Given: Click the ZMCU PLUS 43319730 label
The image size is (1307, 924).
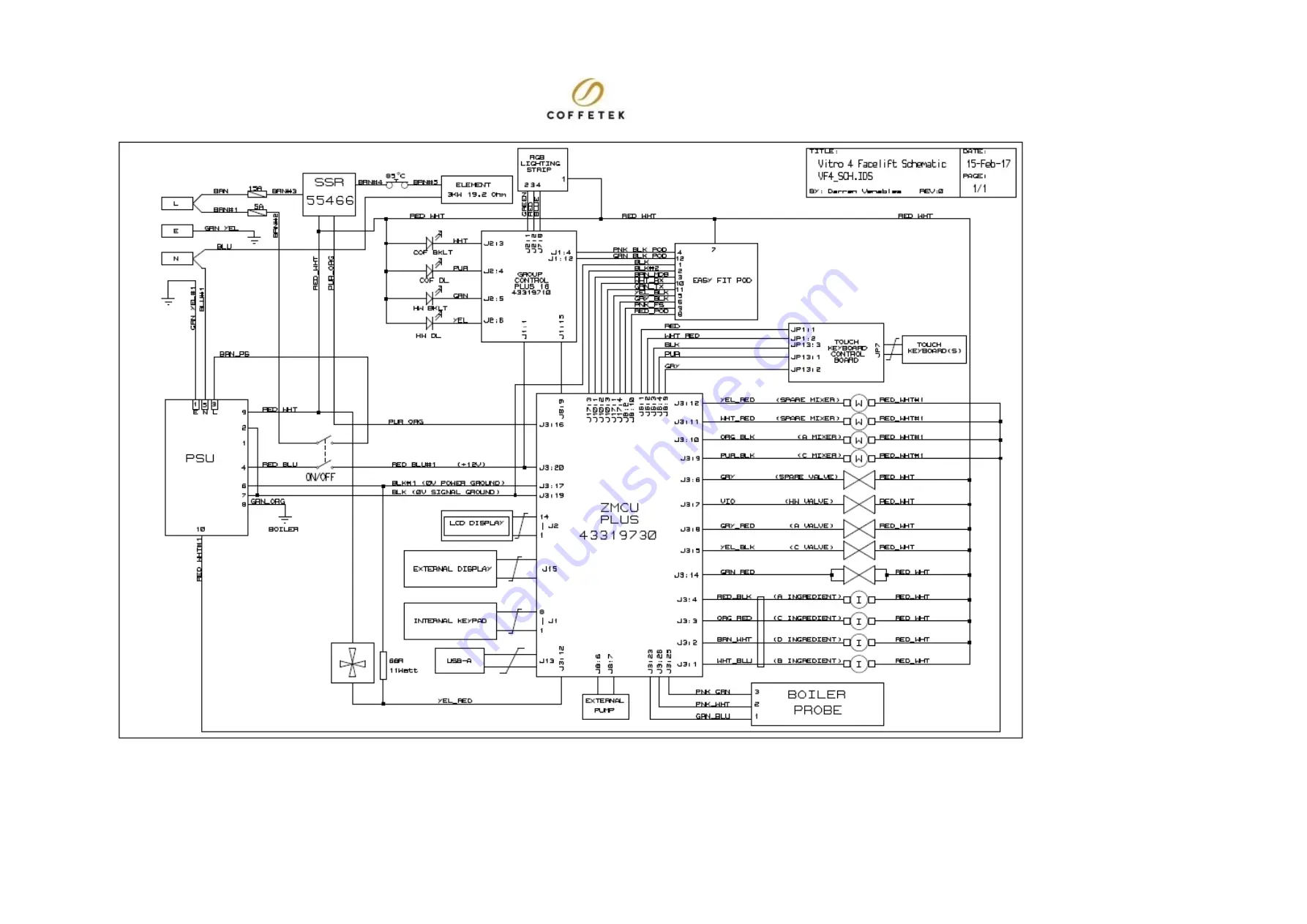Looking at the screenshot, I should [x=618, y=521].
